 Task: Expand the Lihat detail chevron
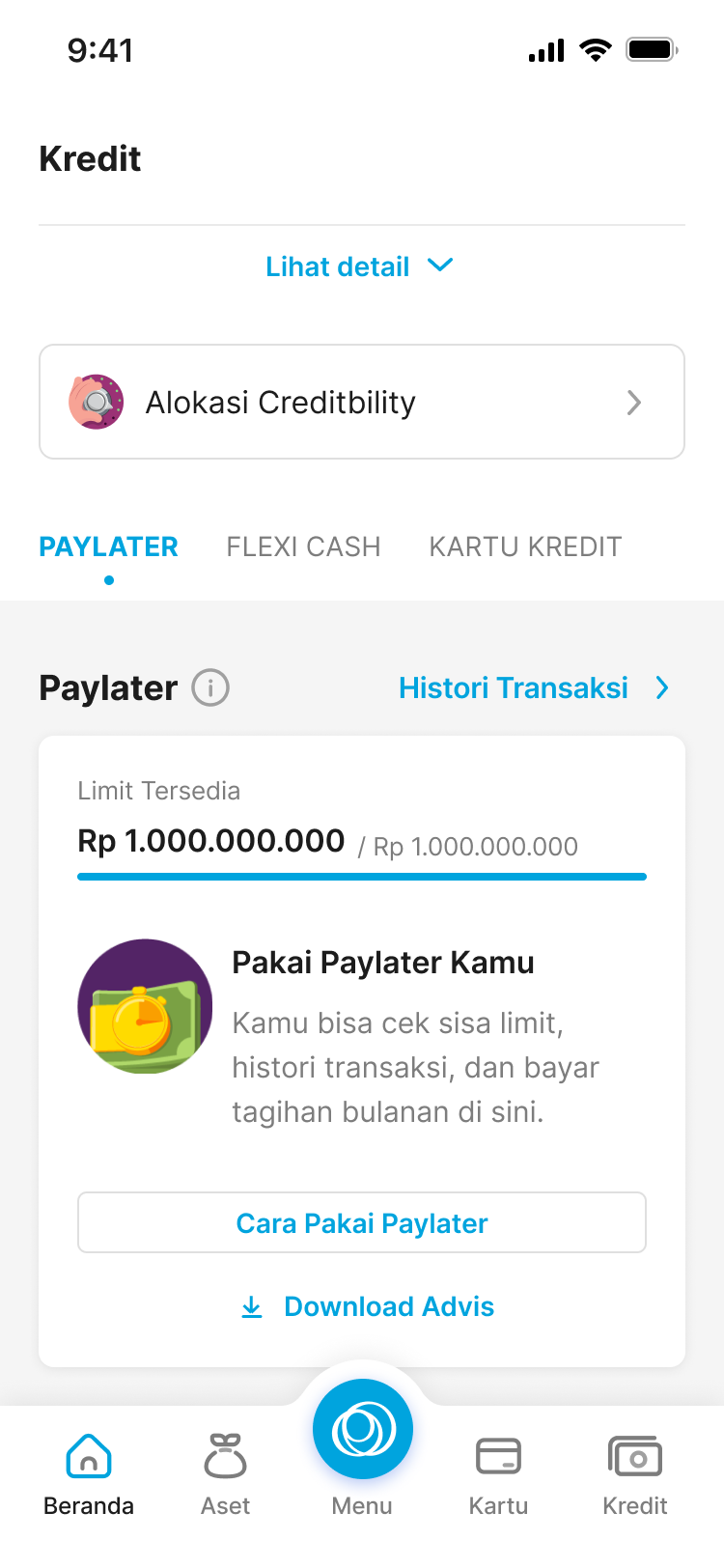coord(440,266)
